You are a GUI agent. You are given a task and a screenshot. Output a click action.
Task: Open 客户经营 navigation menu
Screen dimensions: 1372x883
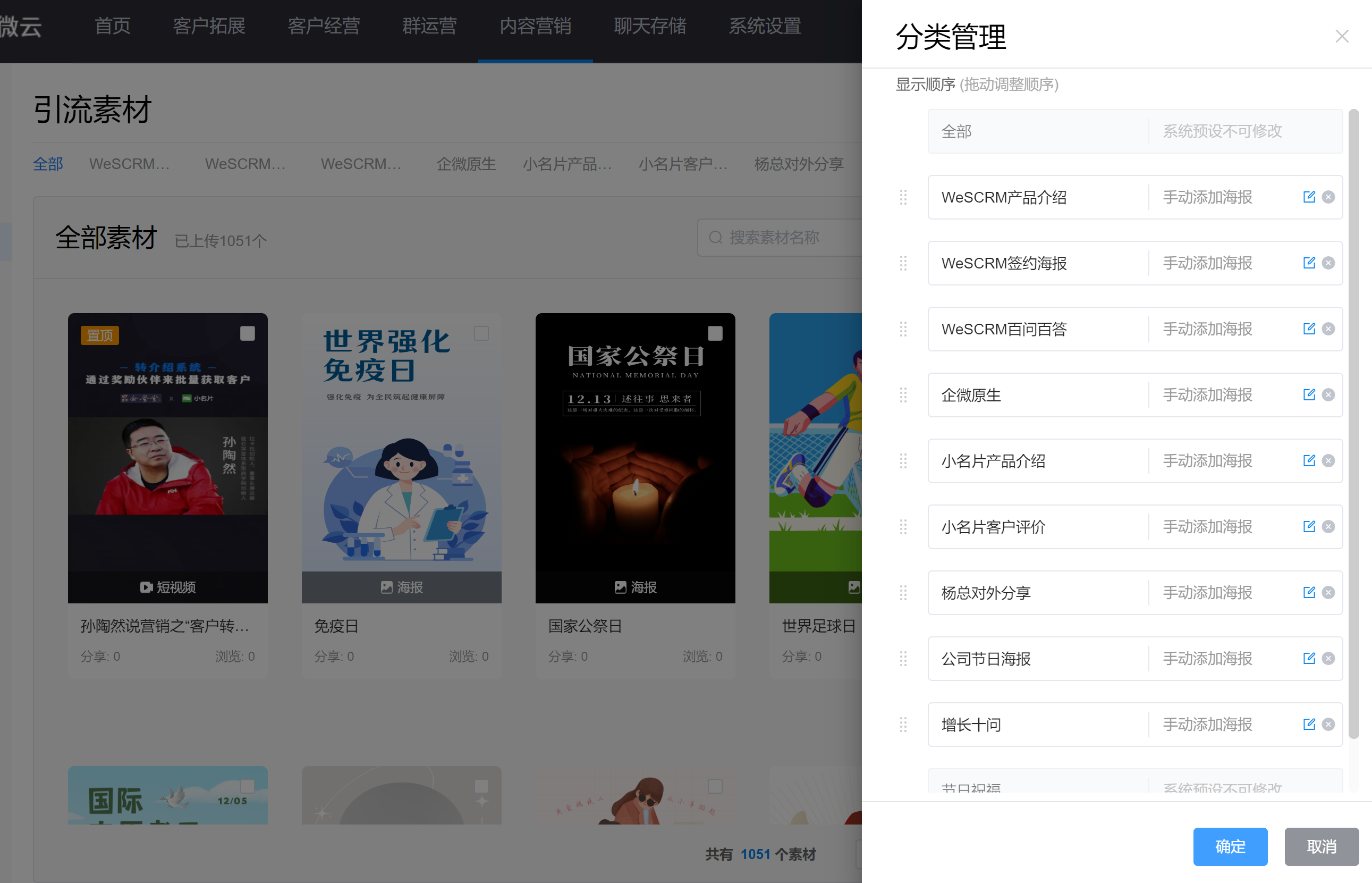tap(324, 27)
